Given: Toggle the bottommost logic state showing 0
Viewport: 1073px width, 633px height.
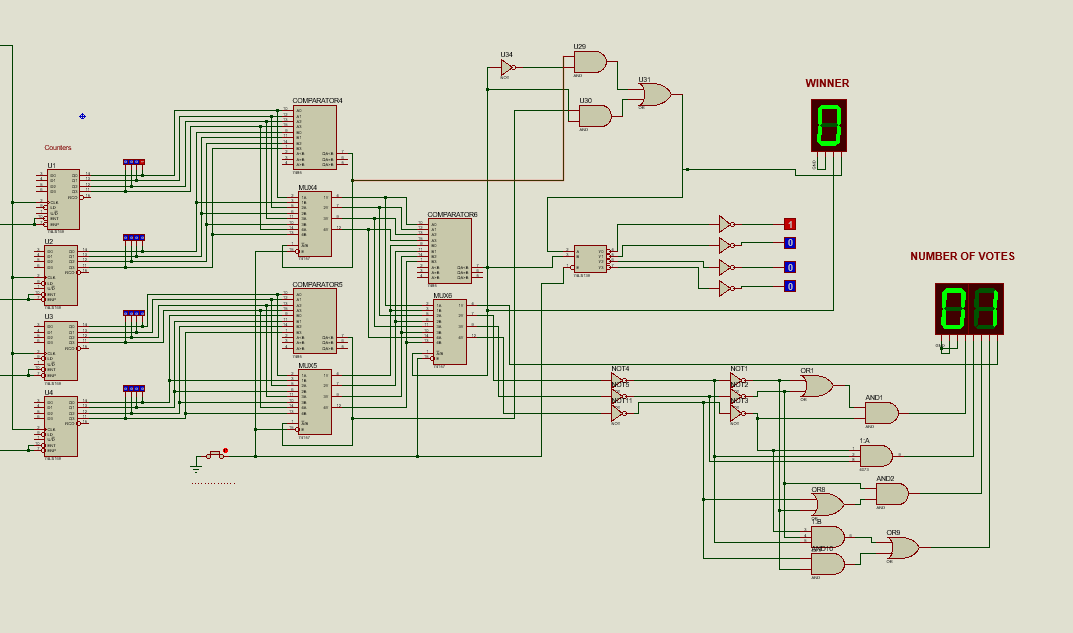Looking at the screenshot, I should click(x=789, y=286).
